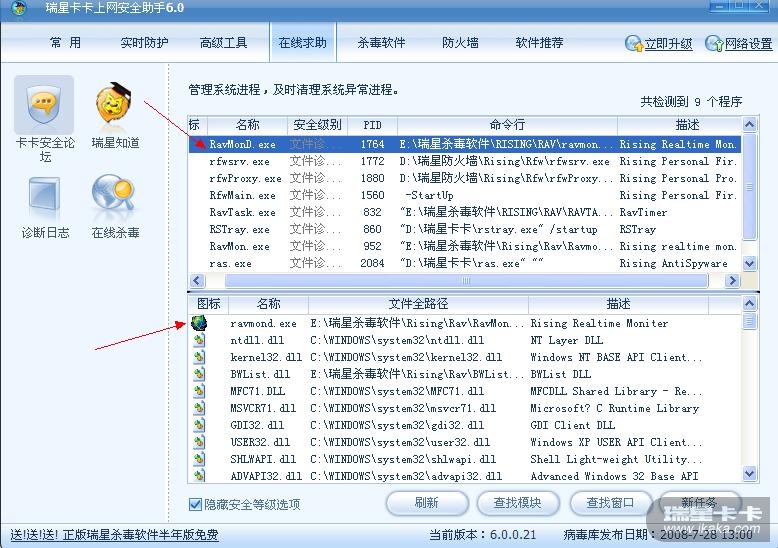Select the RSTray.exe process row
Screen dimensions: 778x548
pos(464,229)
